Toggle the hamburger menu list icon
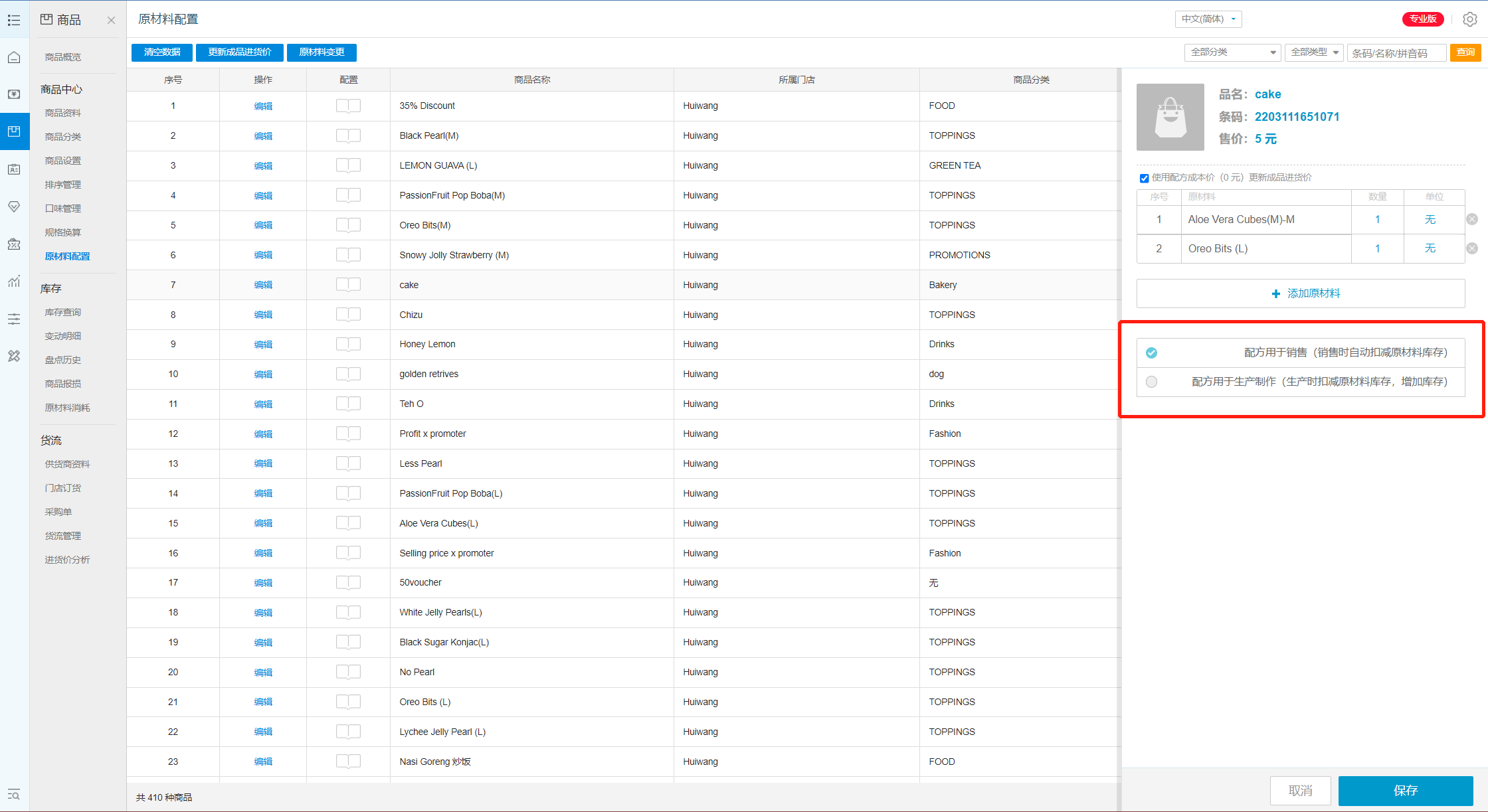The height and width of the screenshot is (812, 1488). pos(14,20)
